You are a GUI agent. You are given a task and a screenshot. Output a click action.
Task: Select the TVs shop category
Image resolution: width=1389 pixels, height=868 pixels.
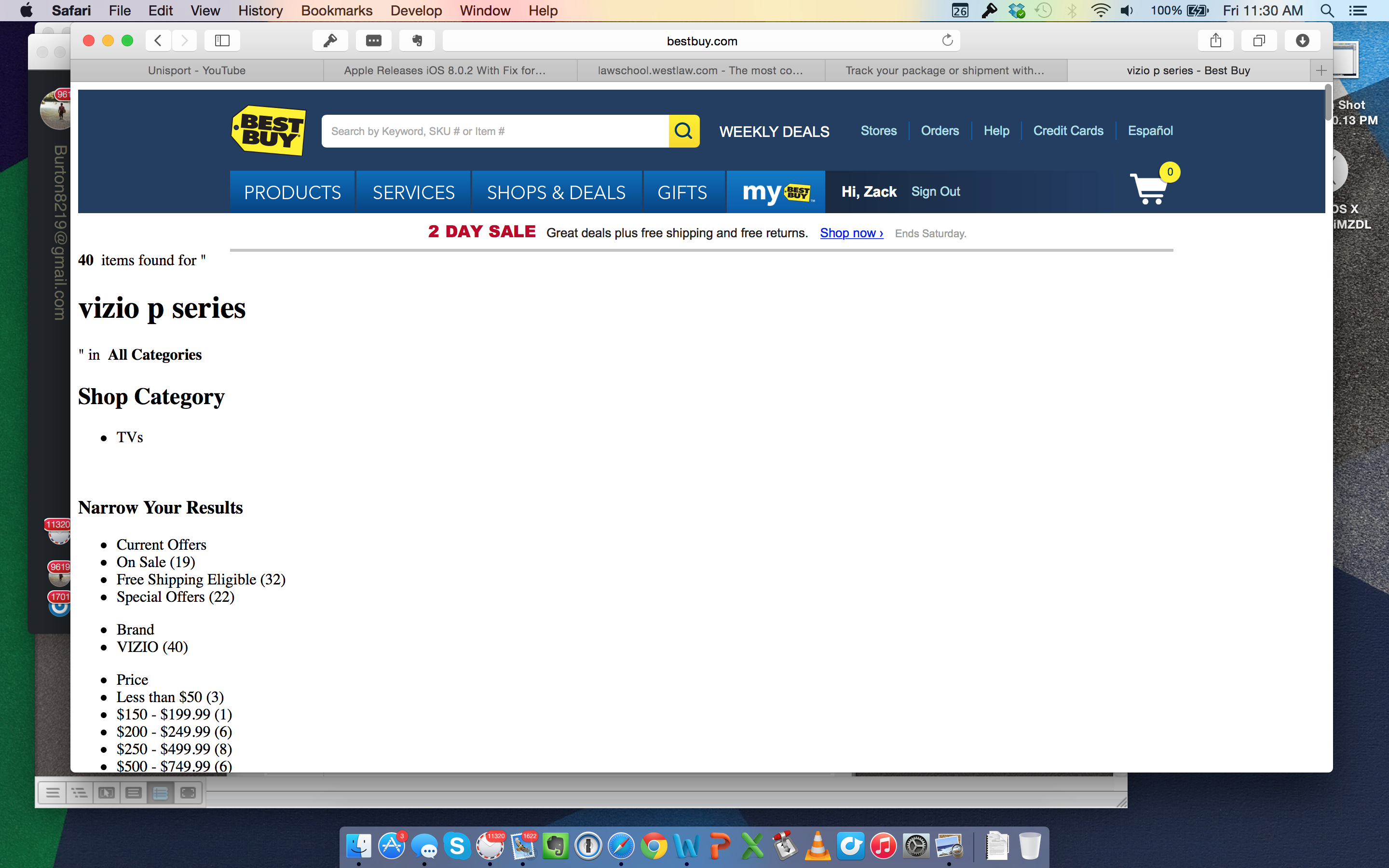pyautogui.click(x=130, y=437)
